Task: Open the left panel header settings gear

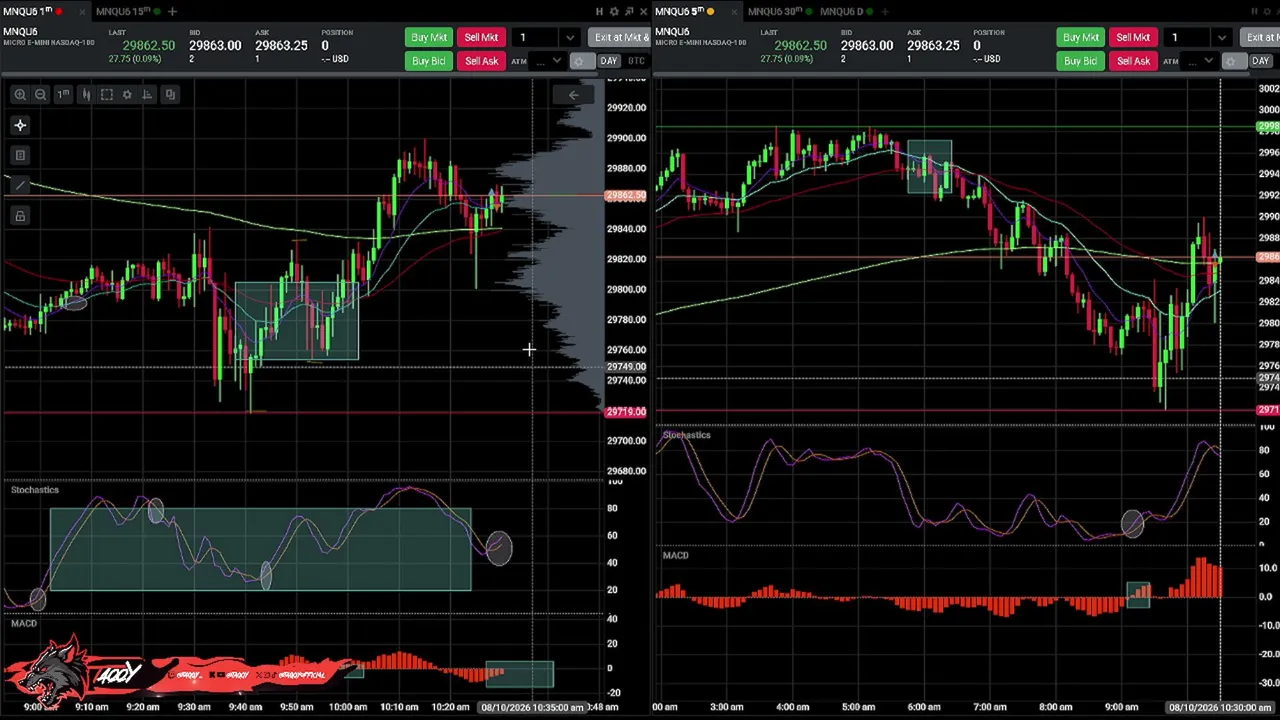Action: click(615, 11)
